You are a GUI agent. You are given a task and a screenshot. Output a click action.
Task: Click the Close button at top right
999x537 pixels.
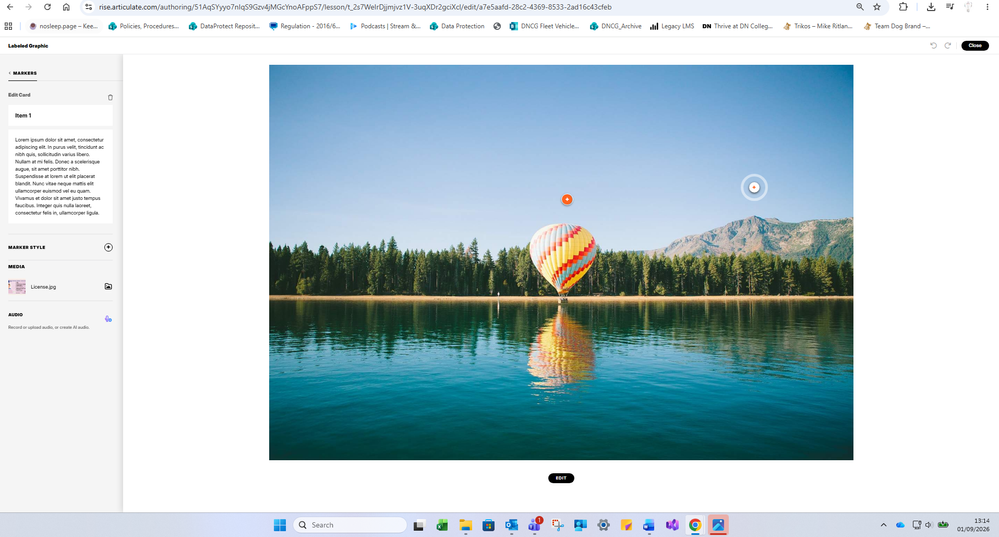tap(975, 46)
